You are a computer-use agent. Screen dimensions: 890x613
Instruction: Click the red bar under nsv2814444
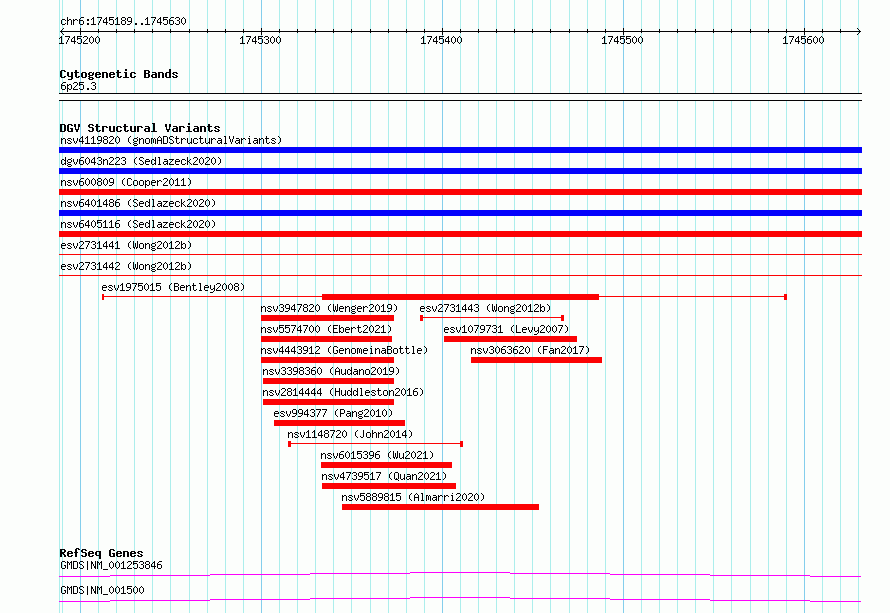(x=329, y=402)
